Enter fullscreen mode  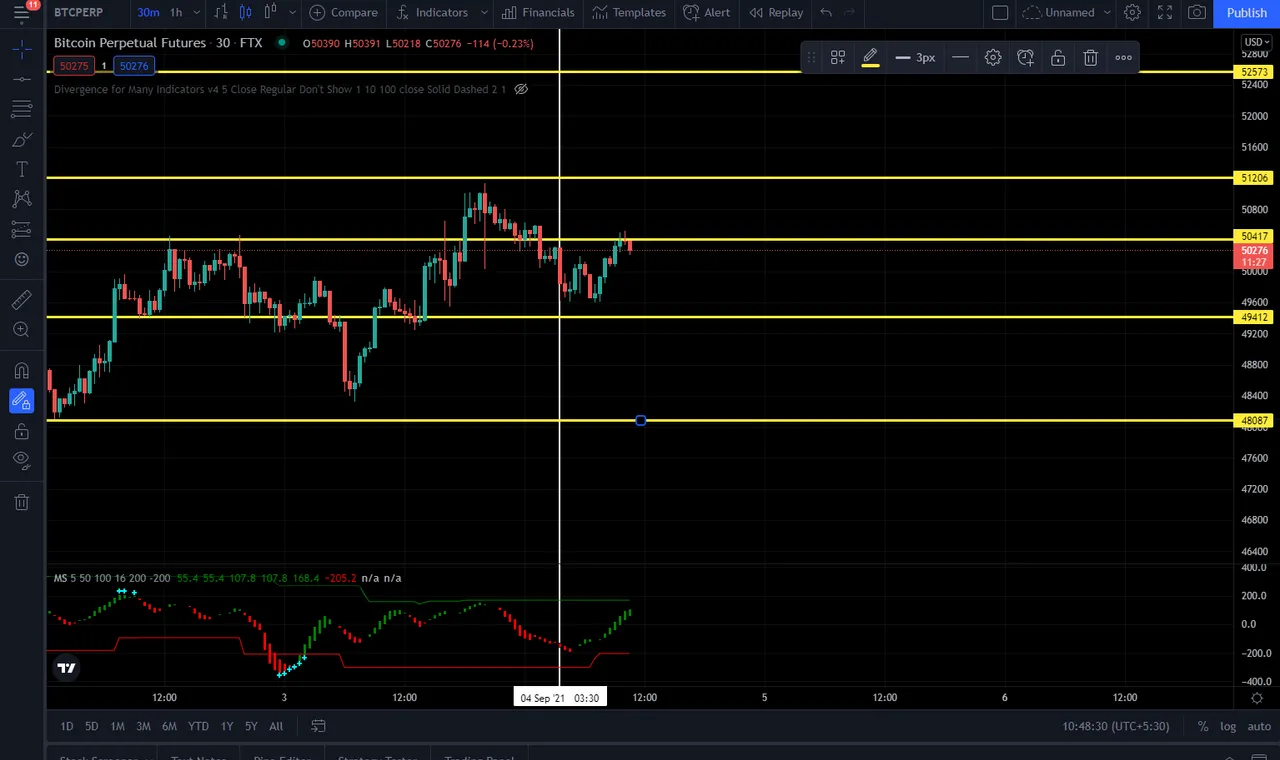pyautogui.click(x=1165, y=13)
